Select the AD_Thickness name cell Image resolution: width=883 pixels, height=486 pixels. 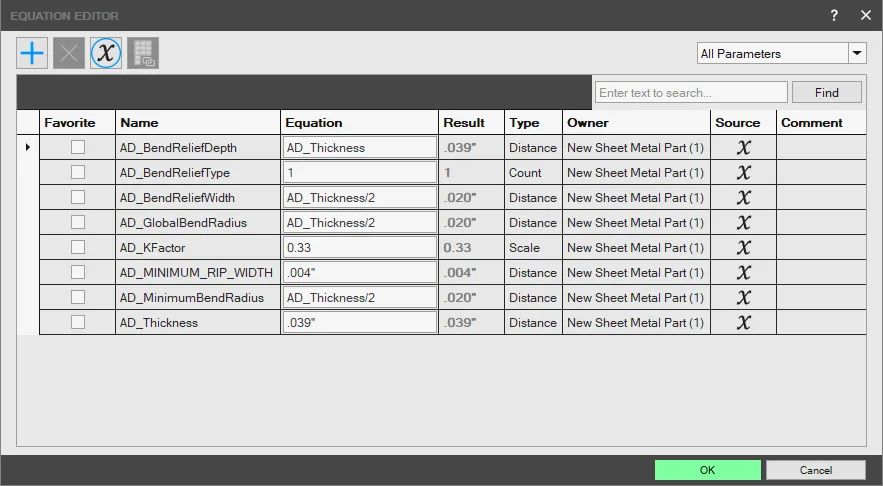(198, 322)
